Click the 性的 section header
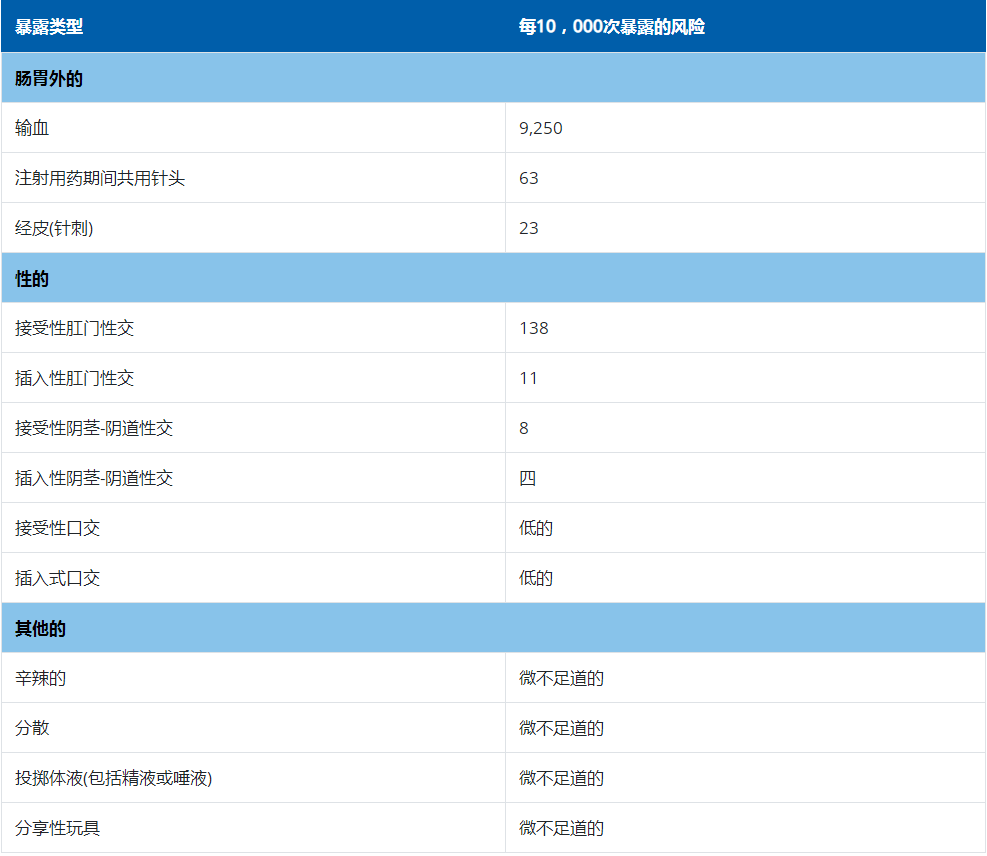987x856 pixels. (x=494, y=278)
